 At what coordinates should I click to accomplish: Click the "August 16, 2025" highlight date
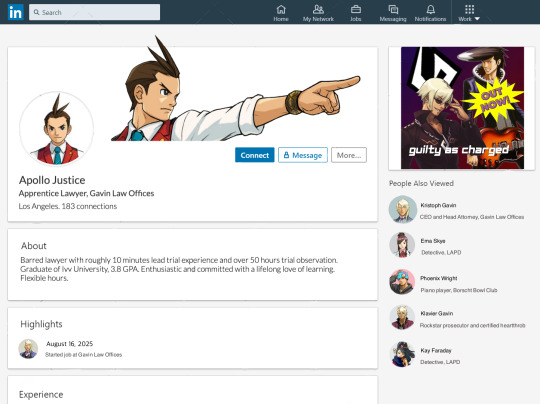pos(70,344)
